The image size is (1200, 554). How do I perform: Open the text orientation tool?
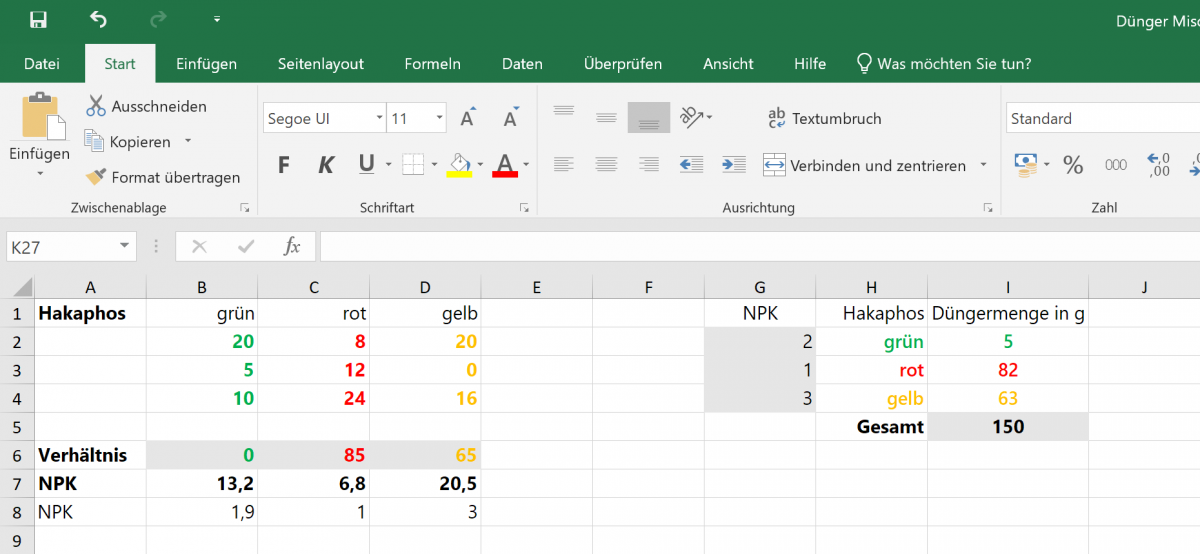[696, 117]
